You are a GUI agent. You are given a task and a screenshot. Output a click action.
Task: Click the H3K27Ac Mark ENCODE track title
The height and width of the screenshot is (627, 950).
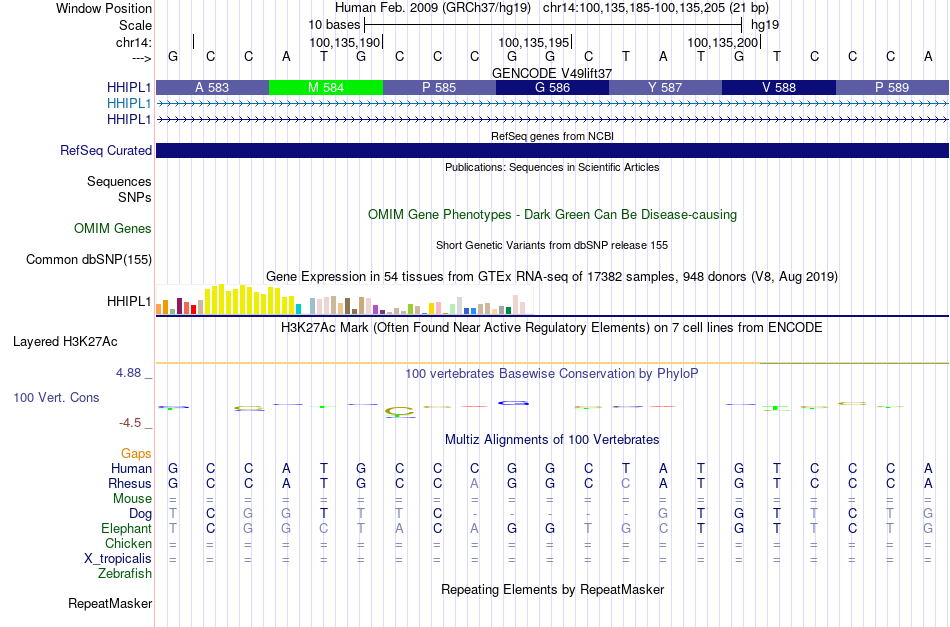pos(551,328)
